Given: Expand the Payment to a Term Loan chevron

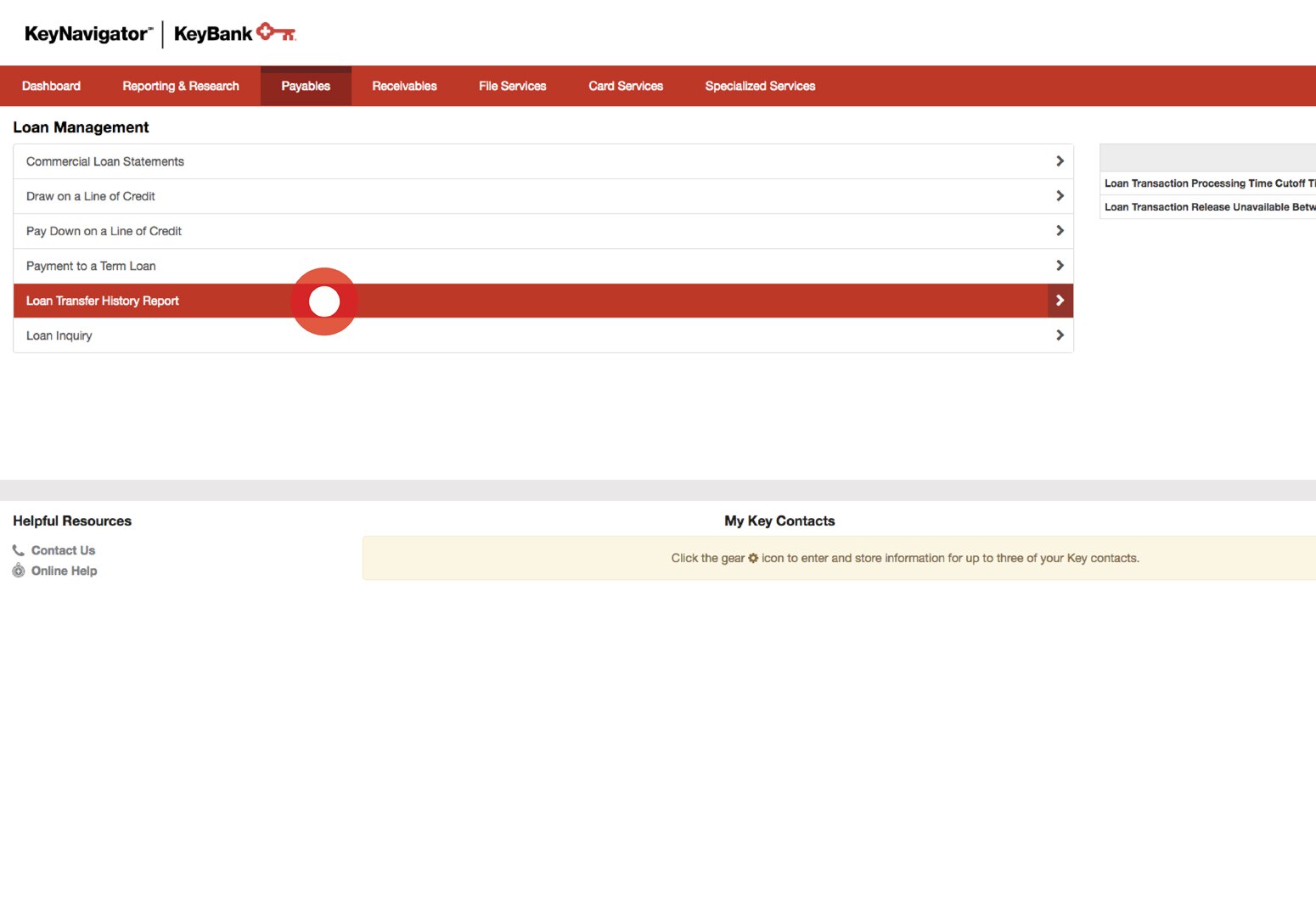Looking at the screenshot, I should click(1060, 265).
